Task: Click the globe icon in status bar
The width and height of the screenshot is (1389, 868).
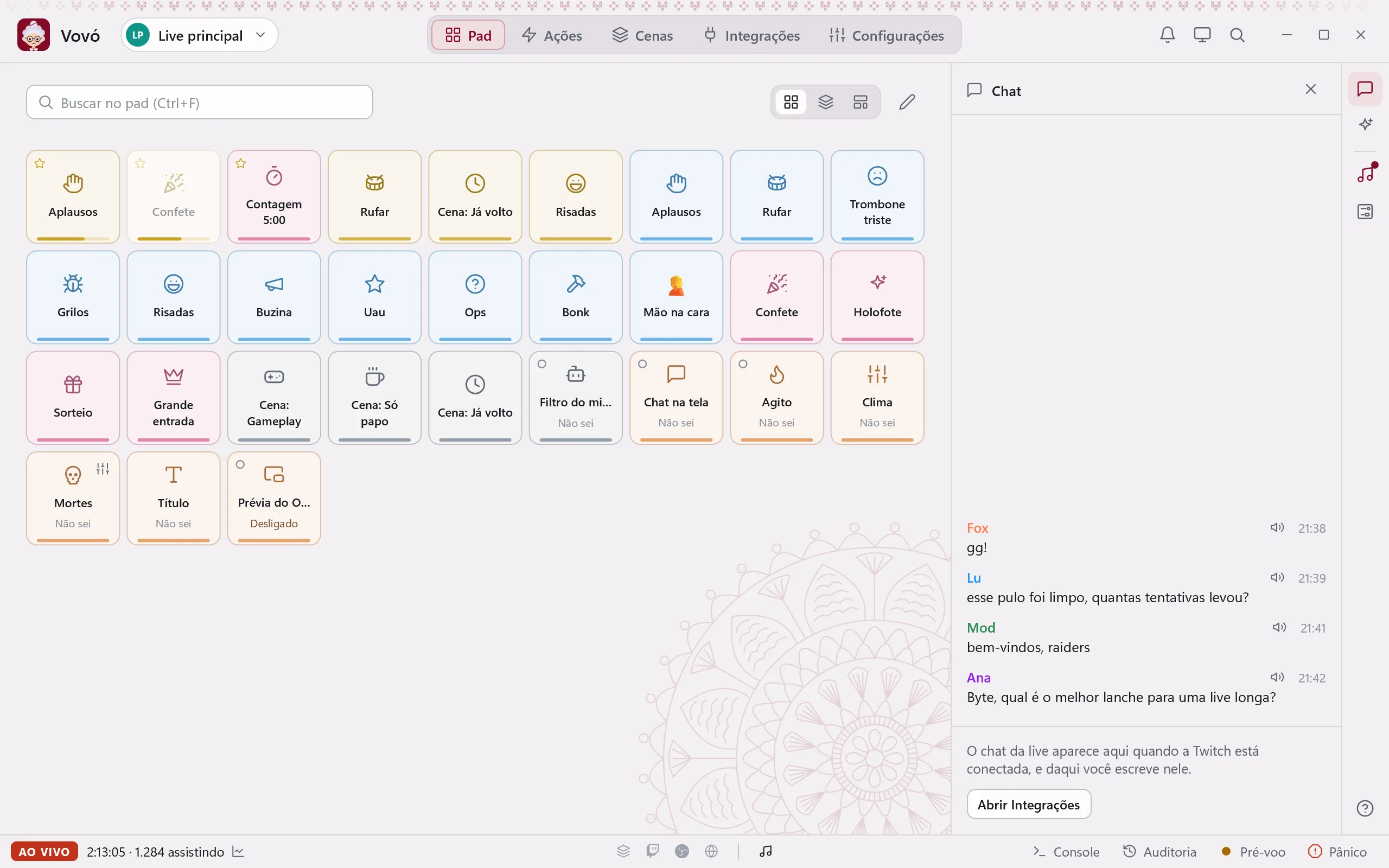Action: 711,851
